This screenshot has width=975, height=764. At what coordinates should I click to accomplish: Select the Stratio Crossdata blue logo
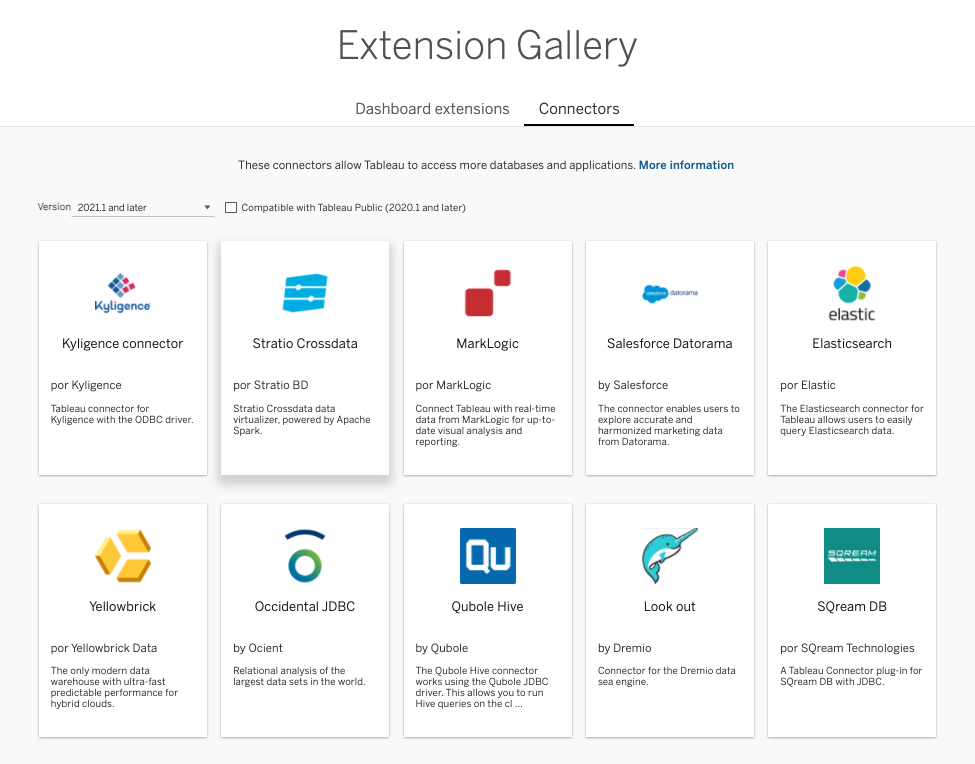[305, 293]
